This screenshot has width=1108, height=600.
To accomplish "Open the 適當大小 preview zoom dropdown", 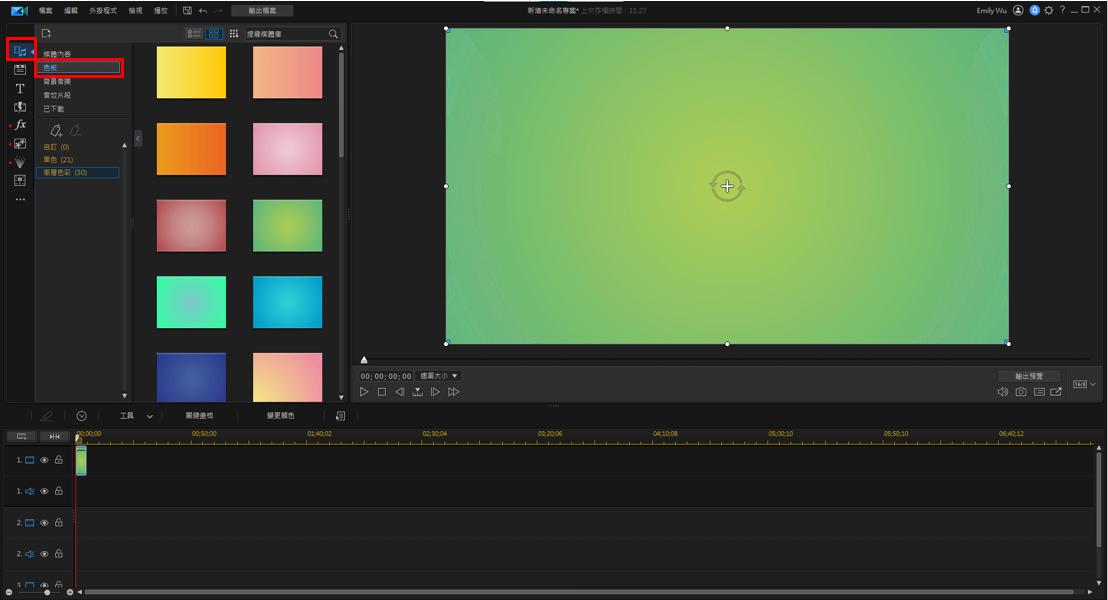I will (x=439, y=376).
